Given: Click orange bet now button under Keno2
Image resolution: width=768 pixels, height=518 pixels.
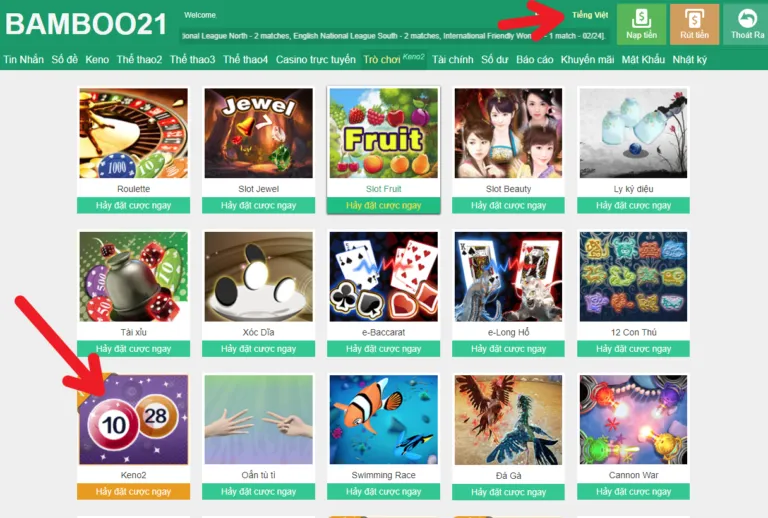Looking at the screenshot, I should point(133,492).
